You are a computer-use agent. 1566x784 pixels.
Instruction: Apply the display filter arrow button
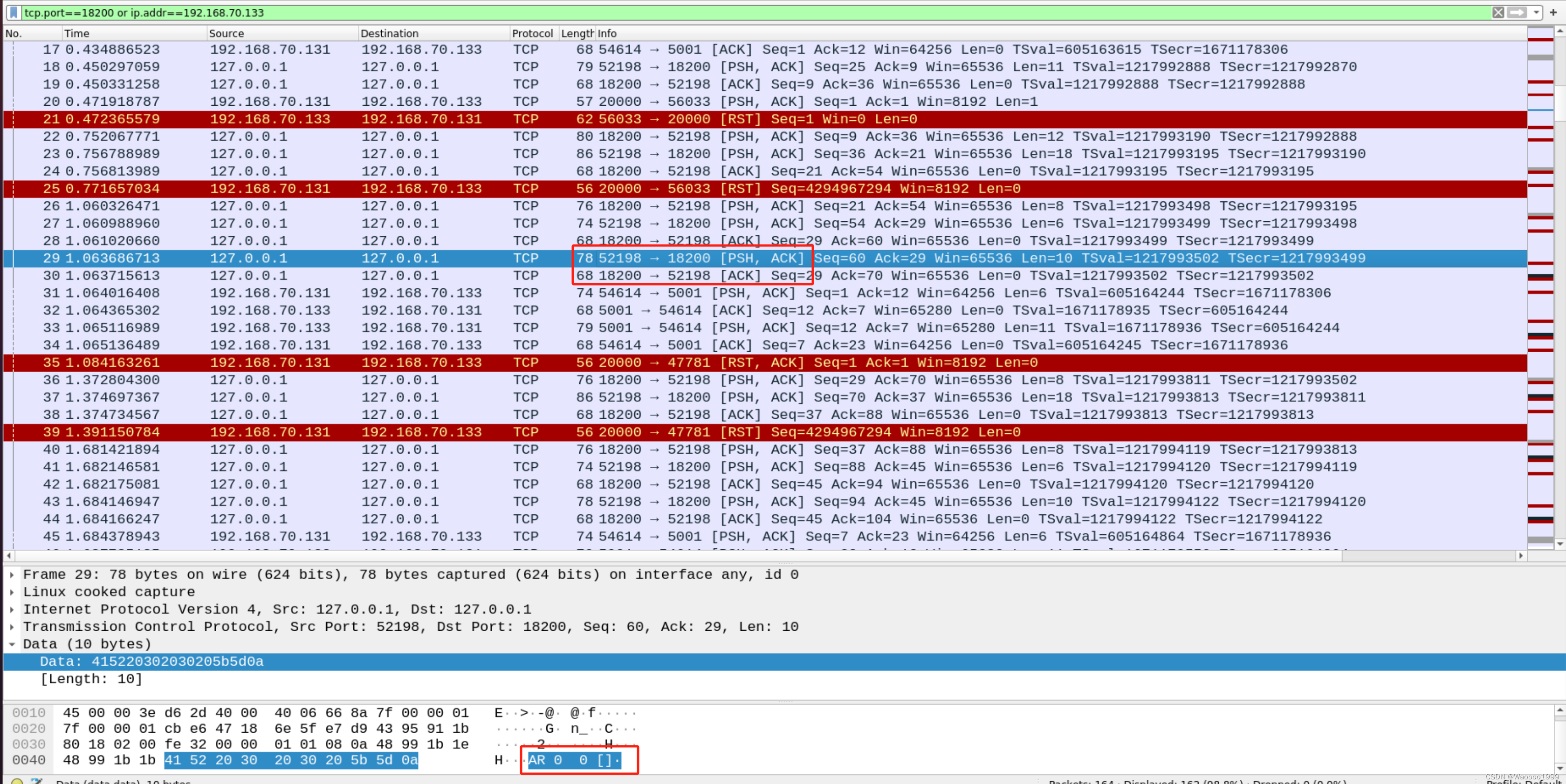tap(1518, 12)
